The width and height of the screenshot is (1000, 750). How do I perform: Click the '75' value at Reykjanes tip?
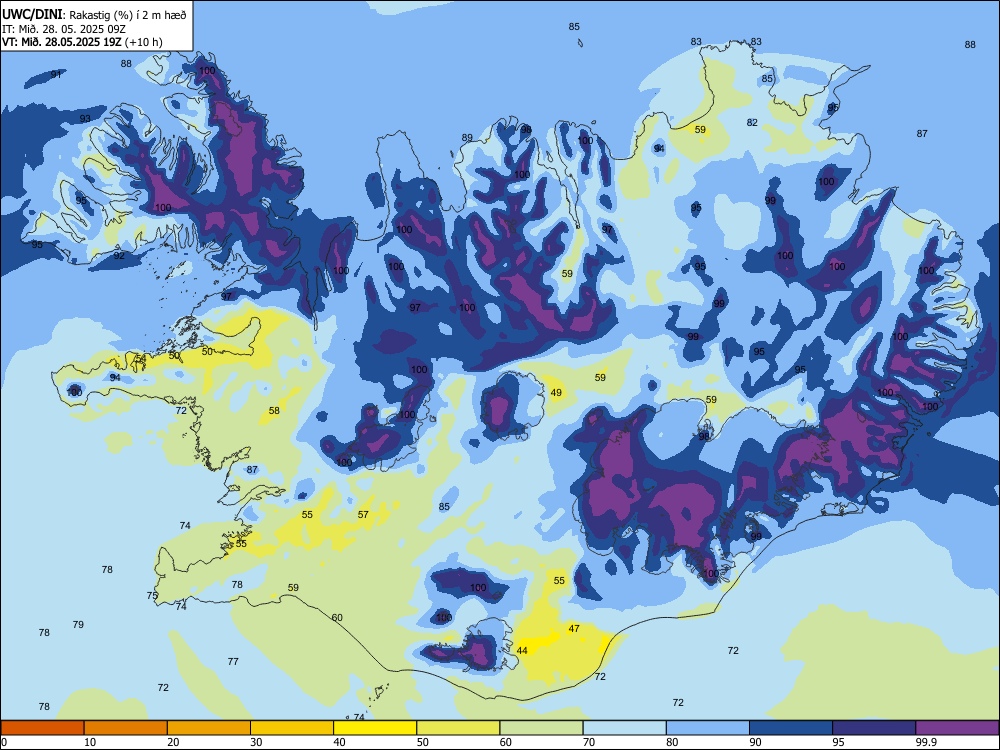(152, 595)
